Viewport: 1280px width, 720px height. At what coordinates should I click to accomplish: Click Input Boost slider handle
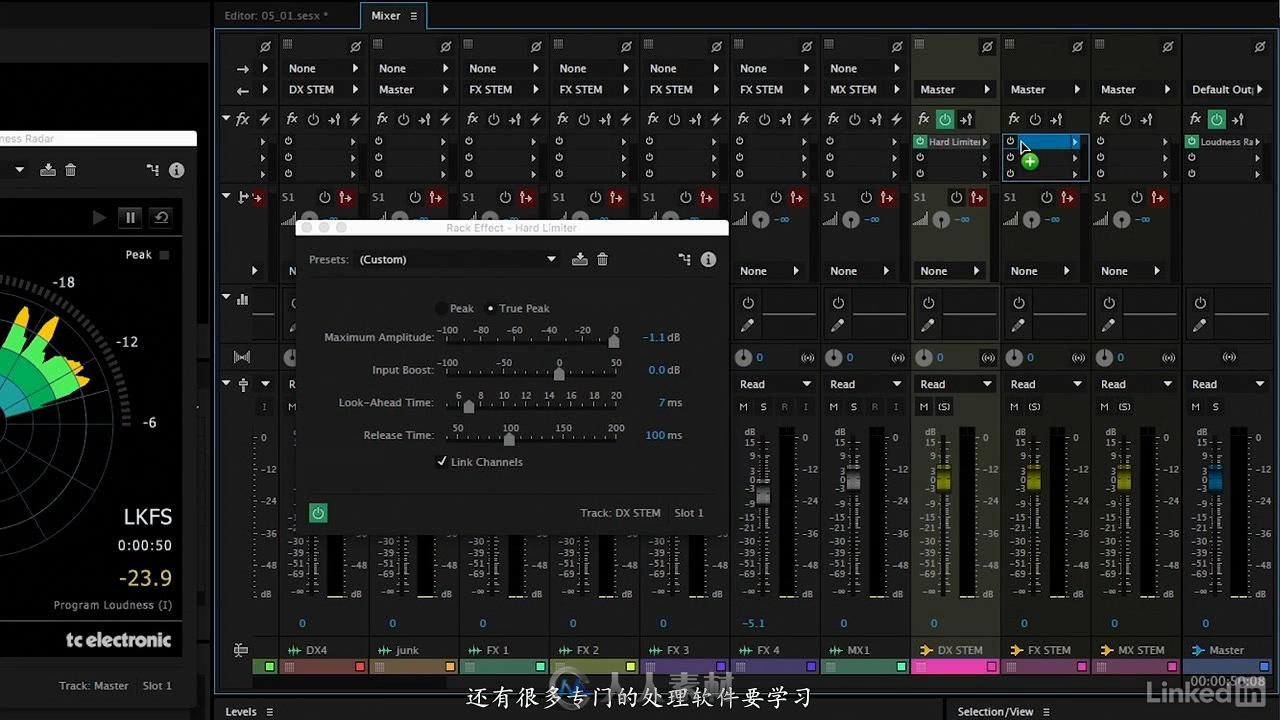(x=559, y=373)
